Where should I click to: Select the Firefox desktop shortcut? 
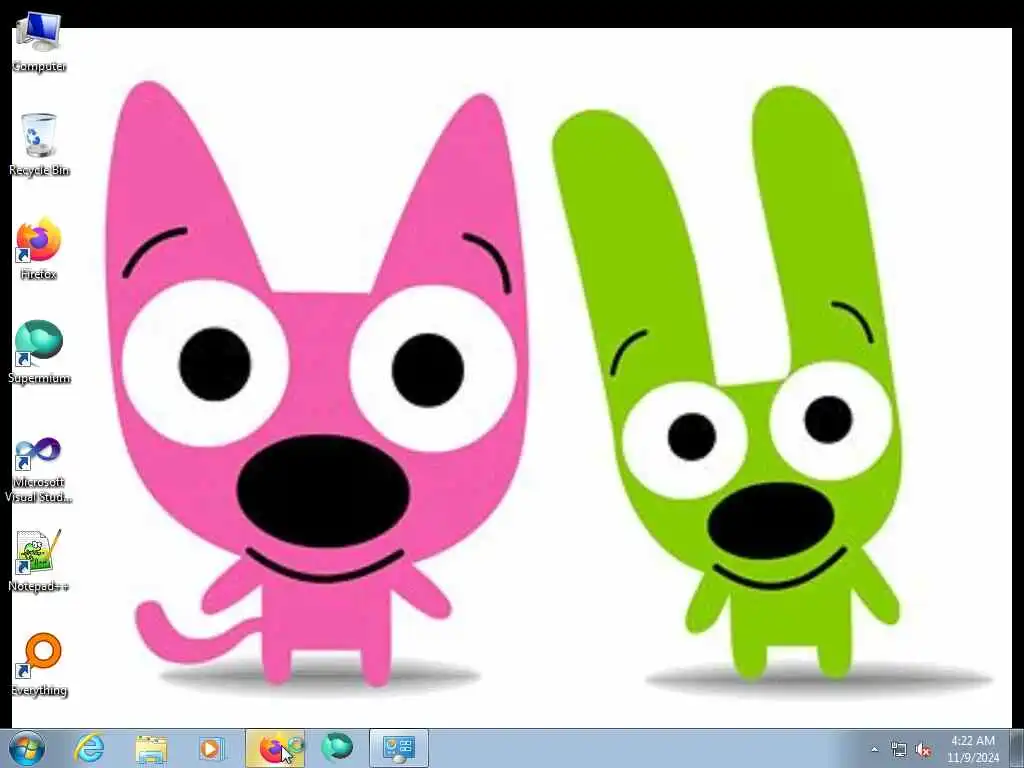coord(39,249)
